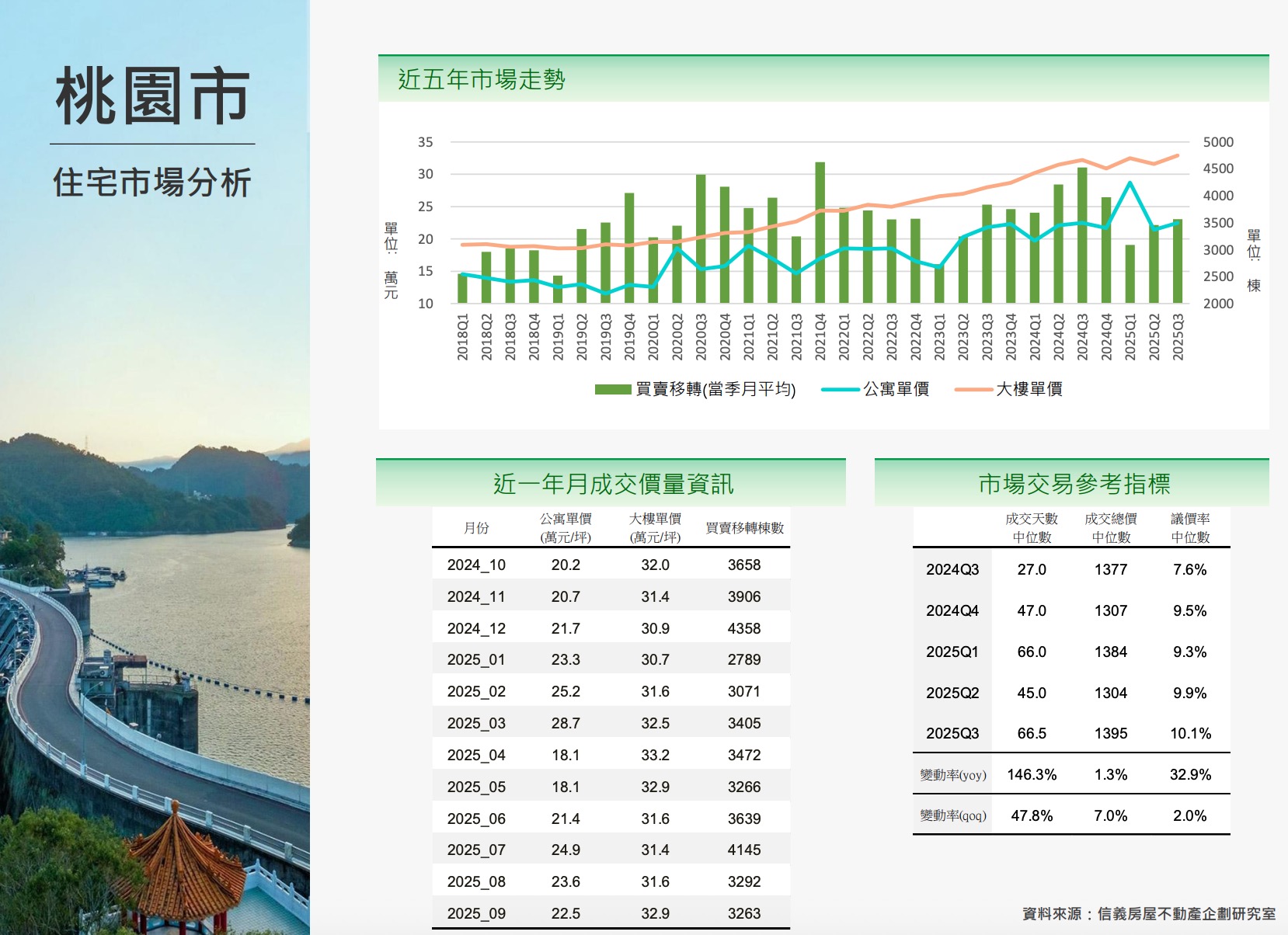Viewport: 1288px width, 935px height.
Task: Select the 近一年月成交價量資訊 section header
Action: point(612,484)
